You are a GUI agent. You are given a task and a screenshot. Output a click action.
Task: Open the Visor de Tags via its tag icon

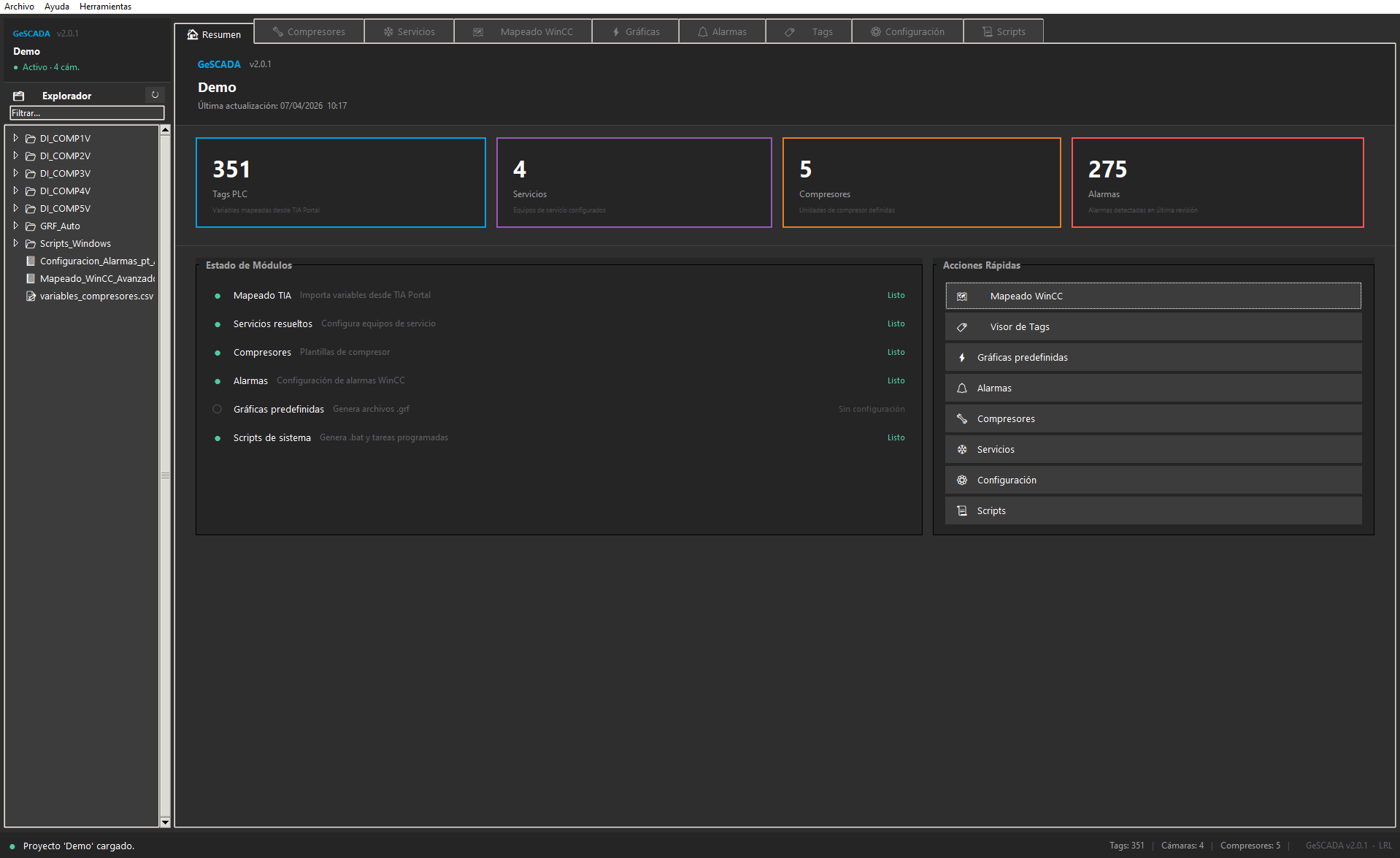[962, 326]
